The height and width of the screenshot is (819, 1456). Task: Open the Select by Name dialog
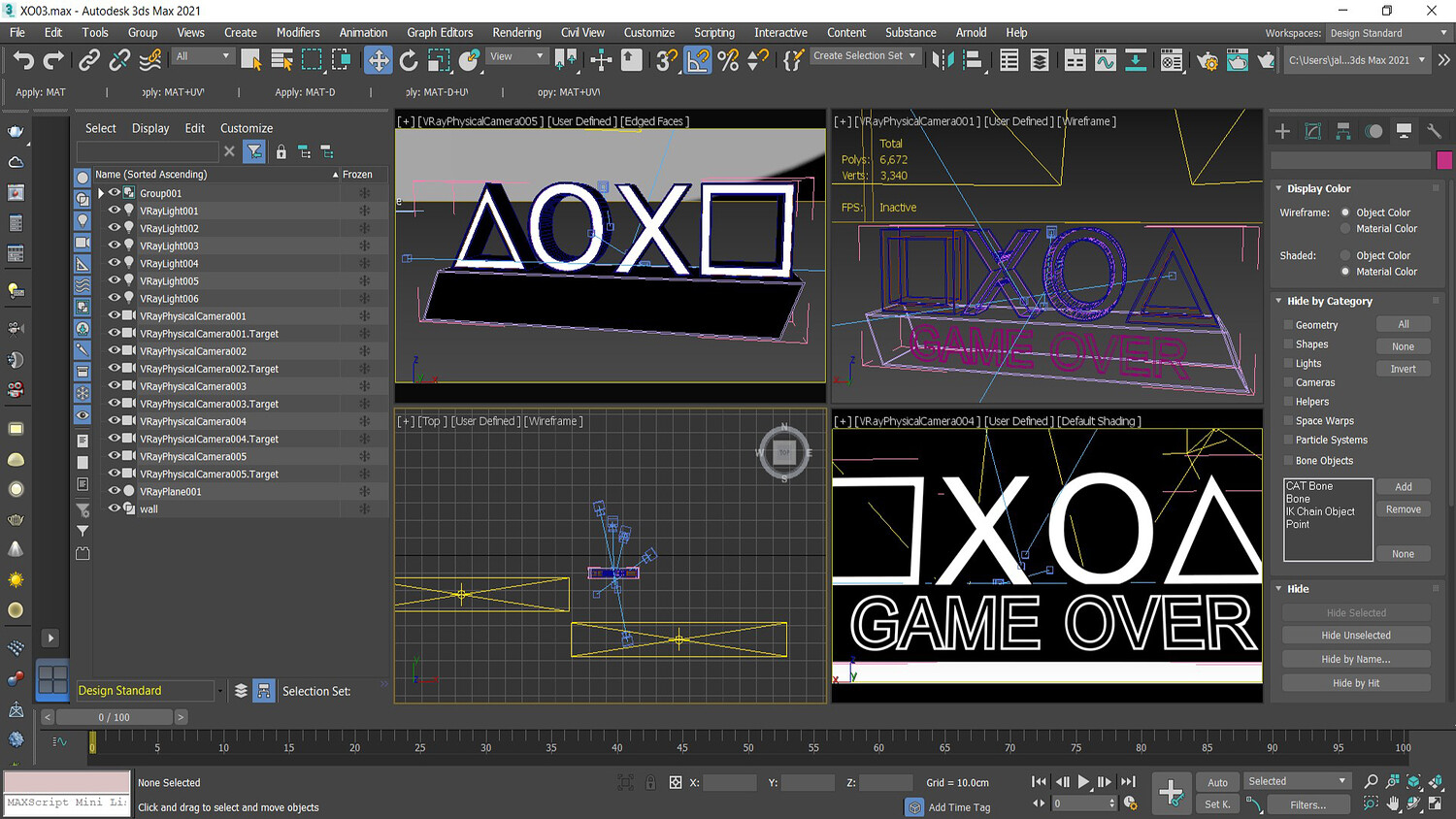pyautogui.click(x=281, y=61)
